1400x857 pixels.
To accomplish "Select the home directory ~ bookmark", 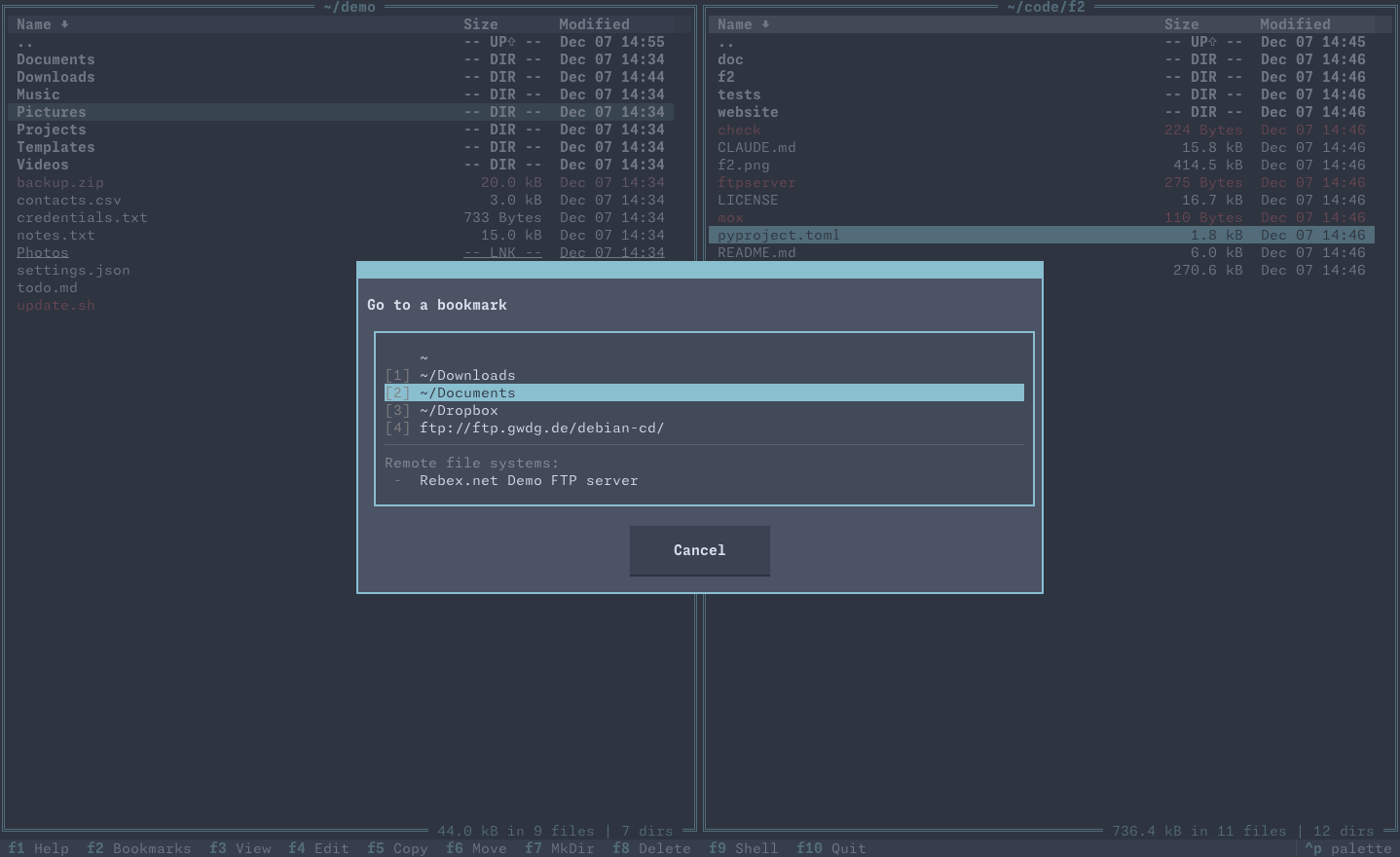I will (424, 357).
